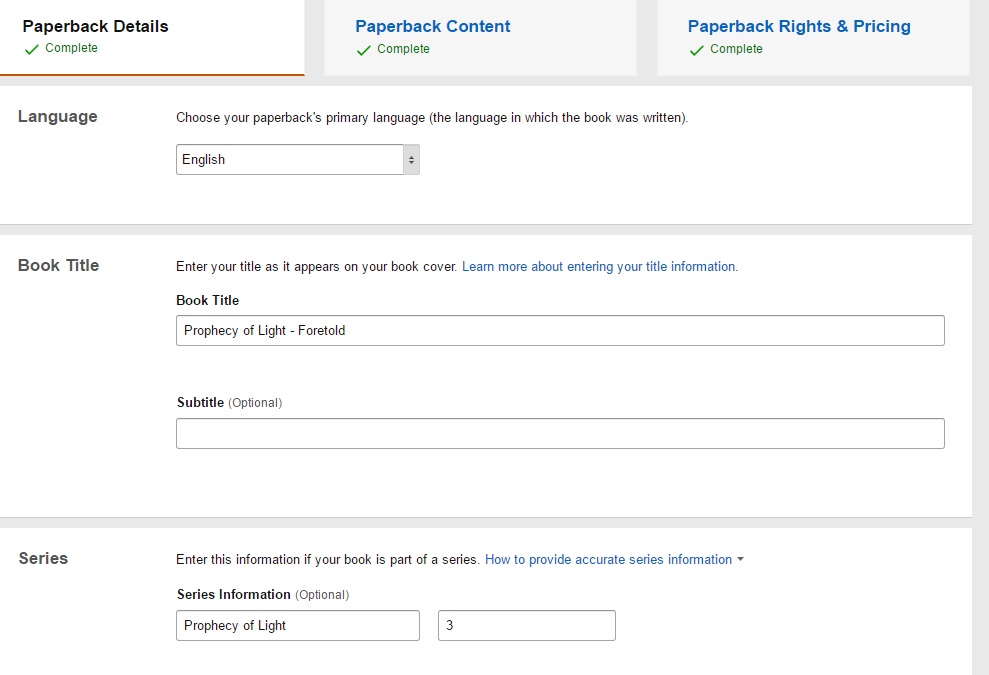Viewport: 989px width, 675px height.
Task: Click the Language section heading
Action: click(57, 117)
